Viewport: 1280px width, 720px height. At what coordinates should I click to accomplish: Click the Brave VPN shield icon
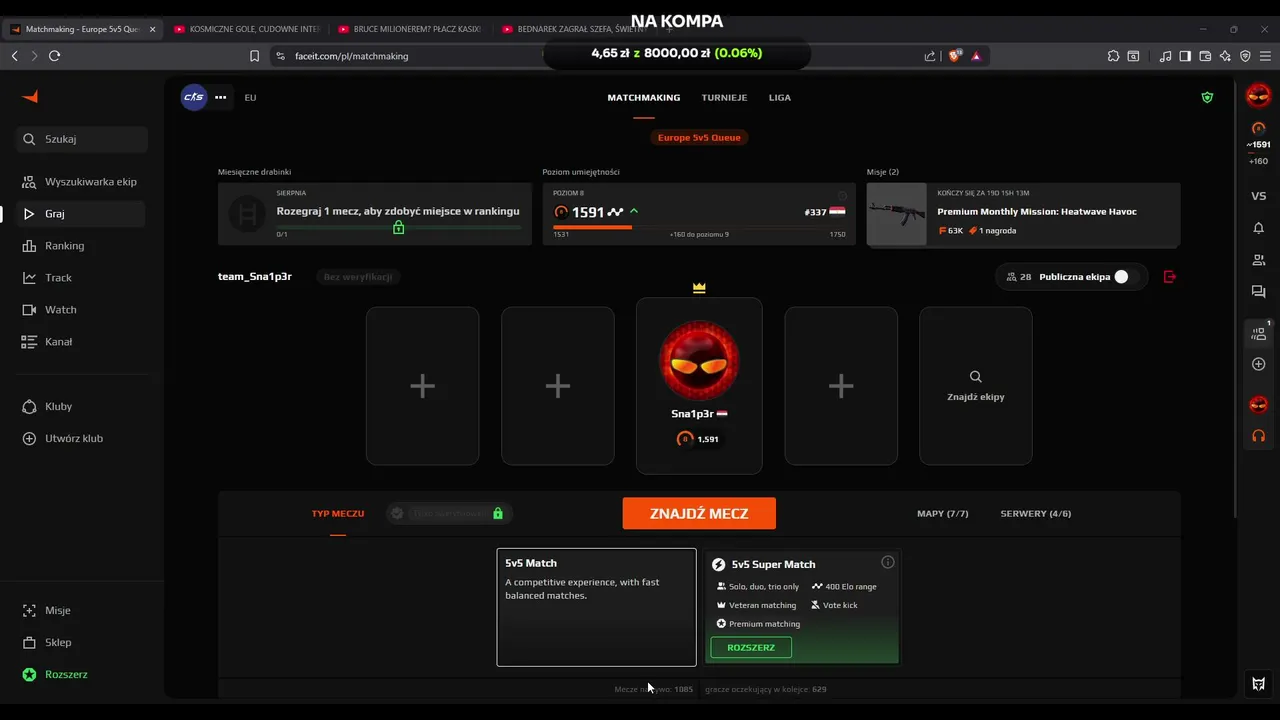pyautogui.click(x=1245, y=56)
